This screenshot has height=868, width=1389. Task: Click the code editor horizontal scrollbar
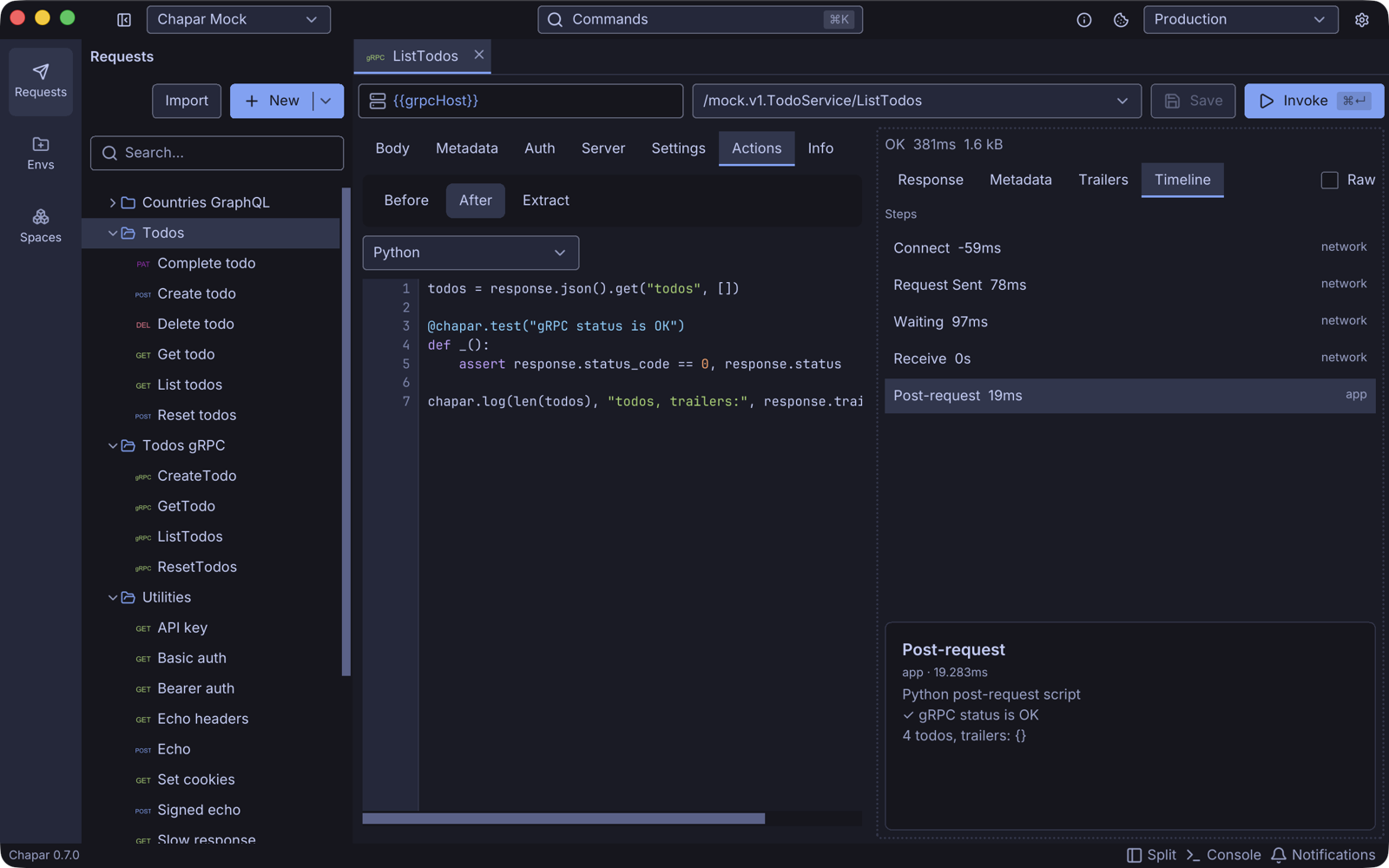click(563, 819)
